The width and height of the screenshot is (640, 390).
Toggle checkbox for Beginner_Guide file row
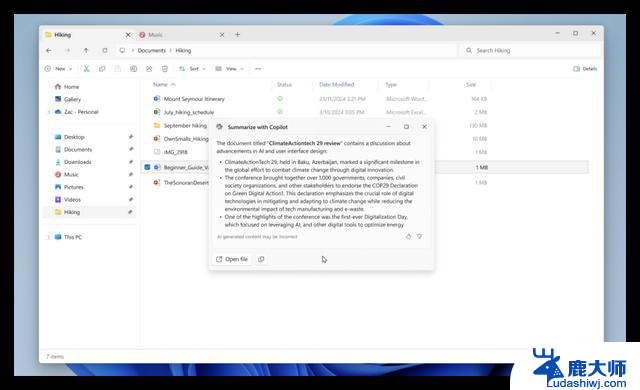147,167
